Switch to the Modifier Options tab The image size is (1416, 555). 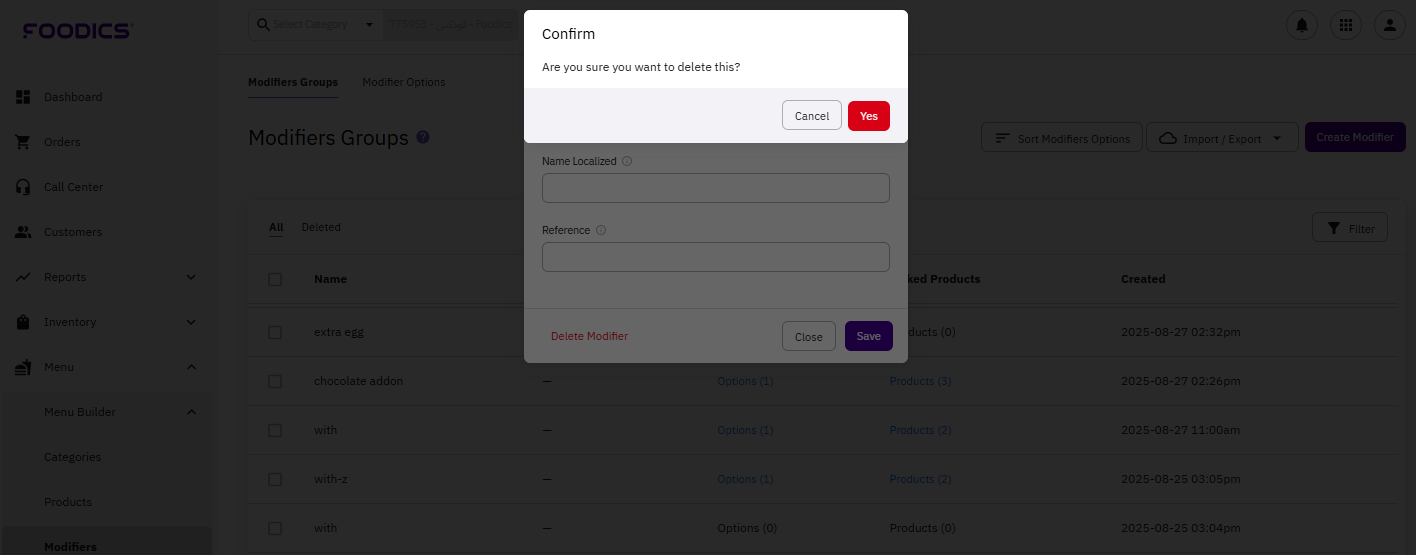click(x=404, y=82)
